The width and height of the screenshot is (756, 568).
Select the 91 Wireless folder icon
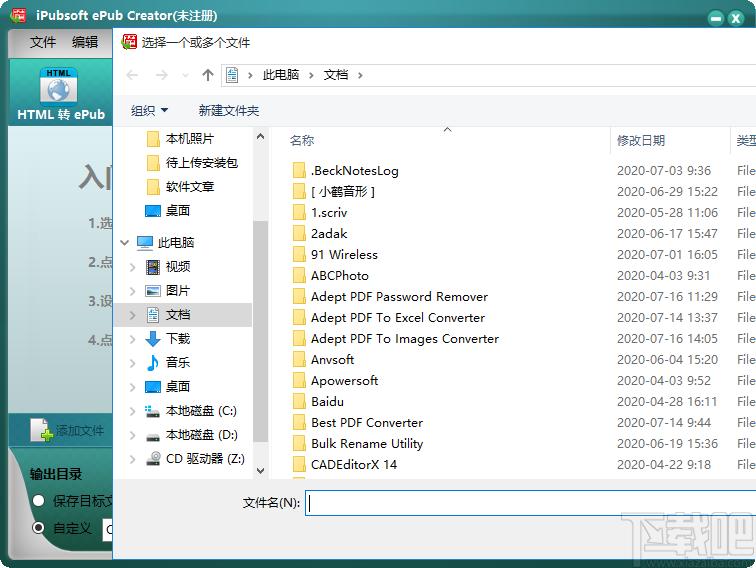[299, 254]
